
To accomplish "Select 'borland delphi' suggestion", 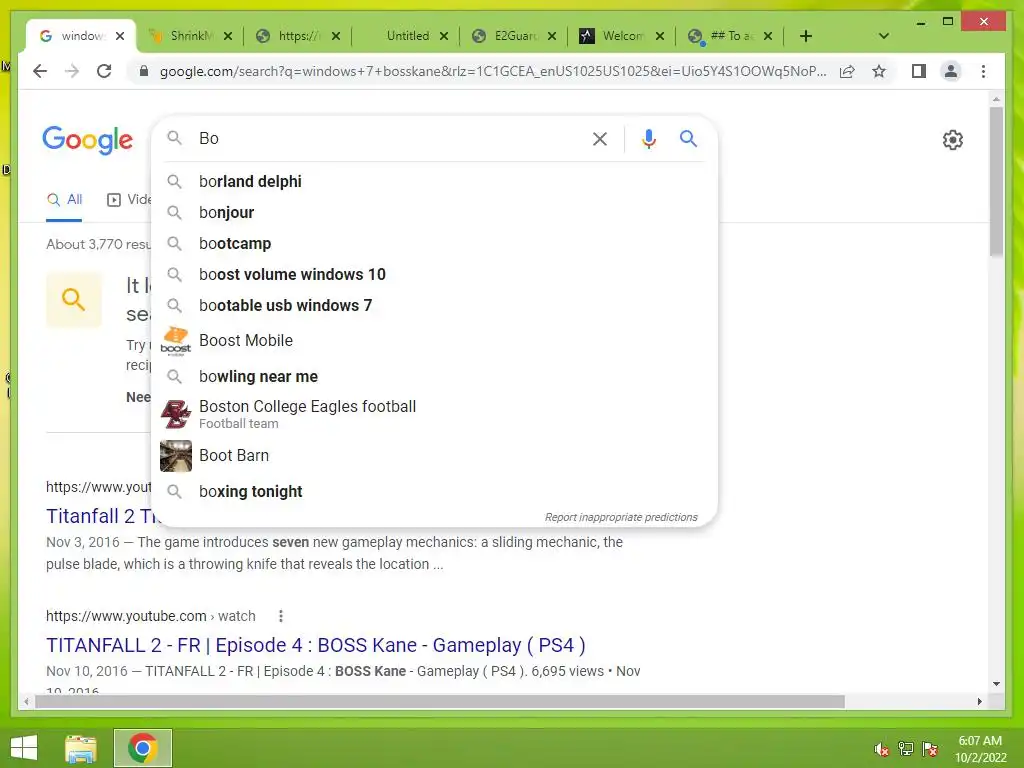I will pyautogui.click(x=434, y=182).
